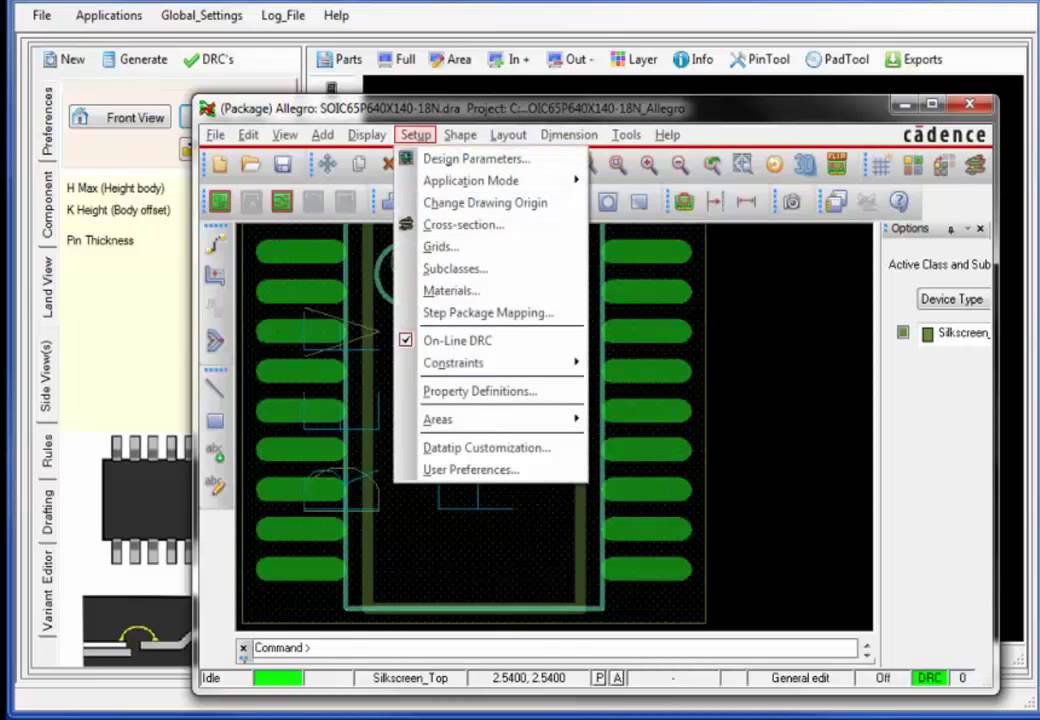Click the 3D viewer icon

(805, 164)
